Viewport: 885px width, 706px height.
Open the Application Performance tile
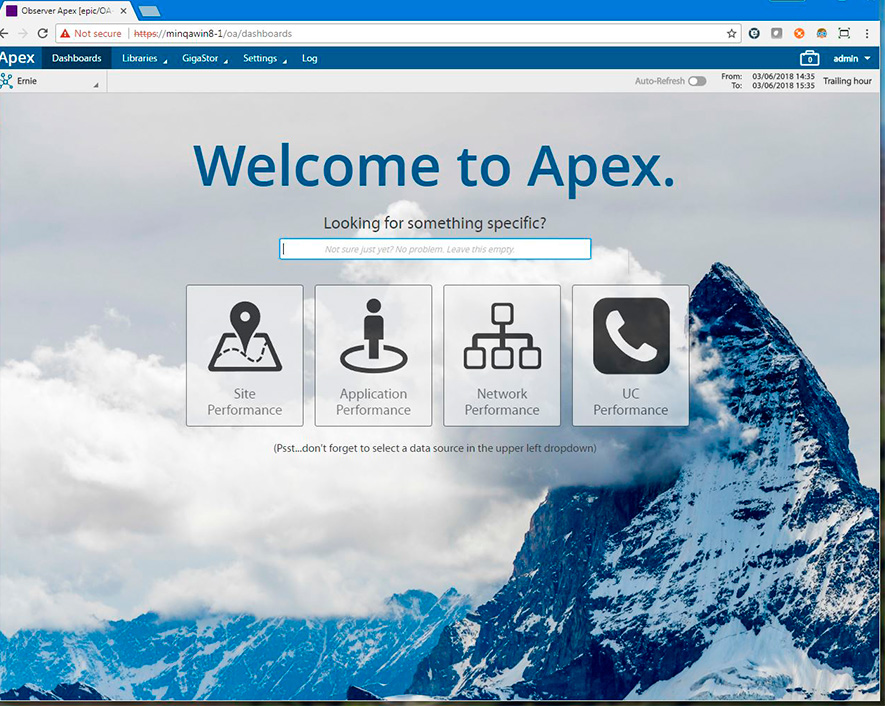(373, 355)
